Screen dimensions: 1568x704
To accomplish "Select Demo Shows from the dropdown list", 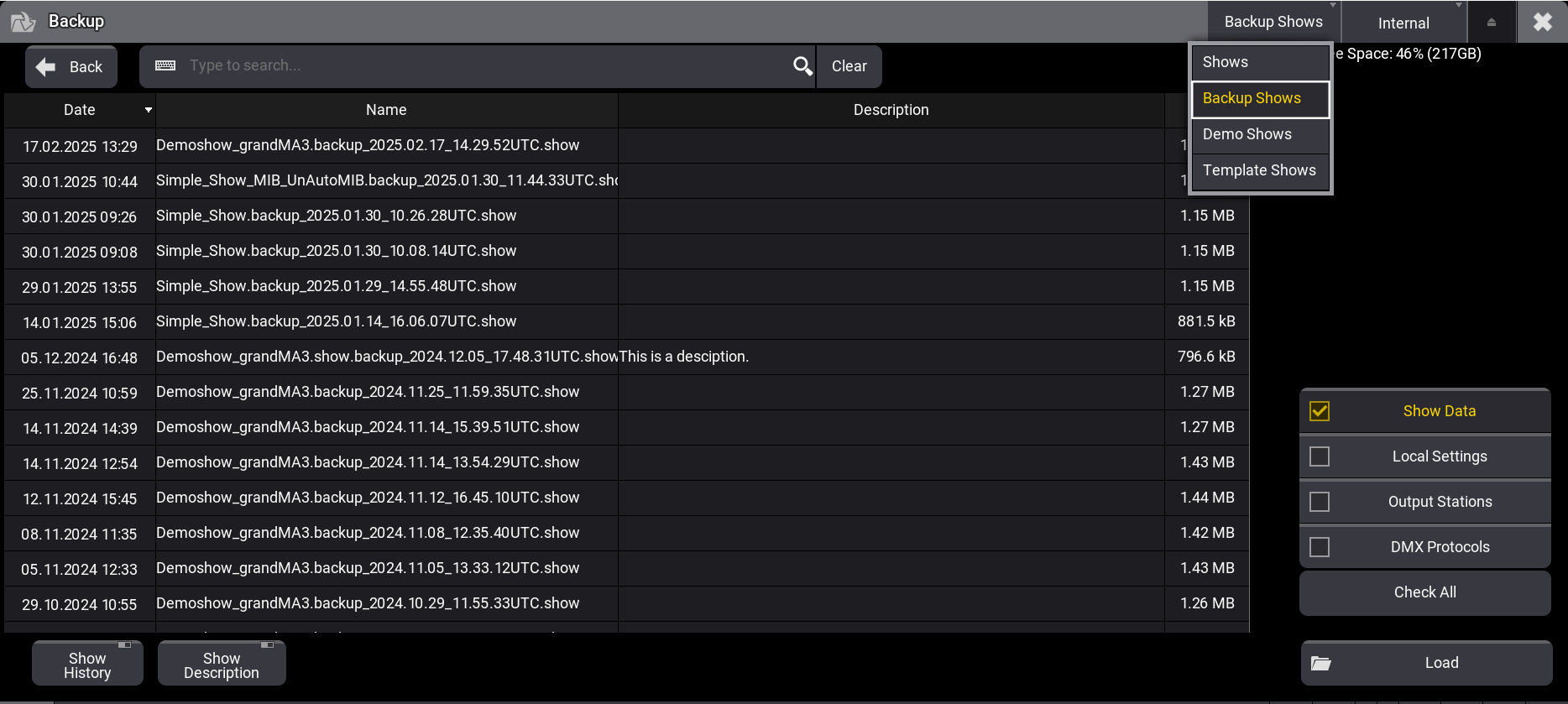I will coord(1247,134).
